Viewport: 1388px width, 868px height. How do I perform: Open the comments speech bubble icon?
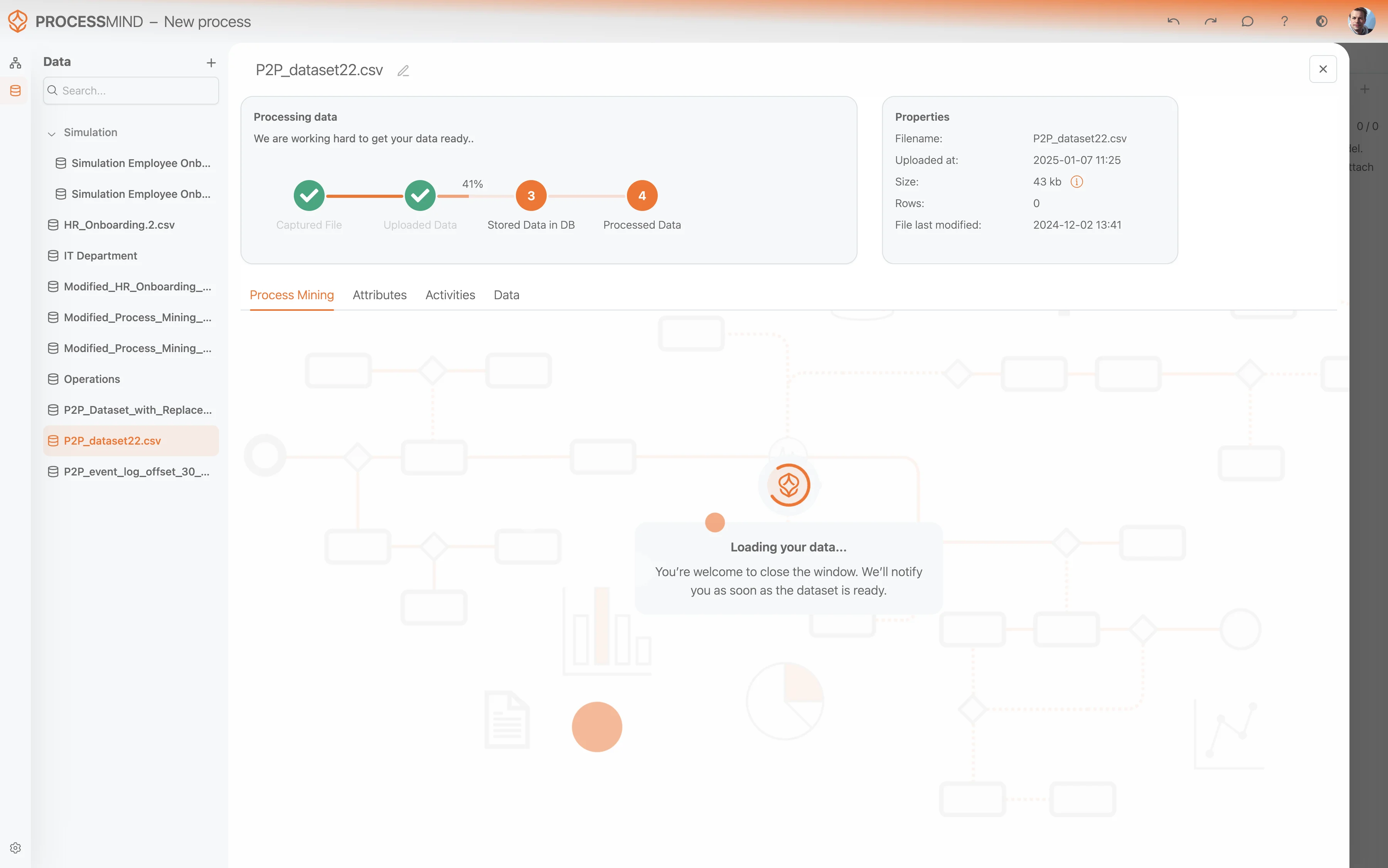(x=1247, y=21)
